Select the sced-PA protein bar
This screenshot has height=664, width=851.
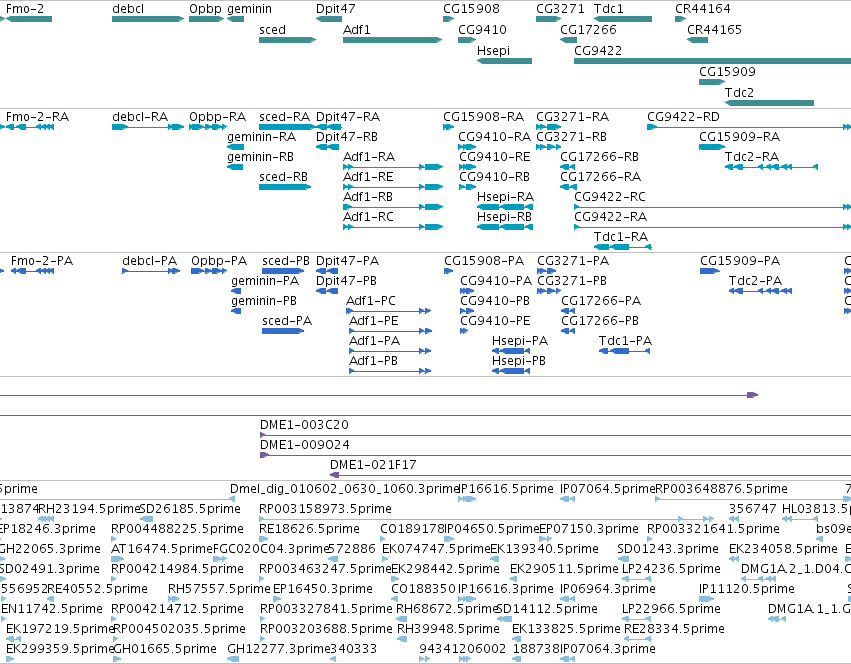click(x=283, y=331)
